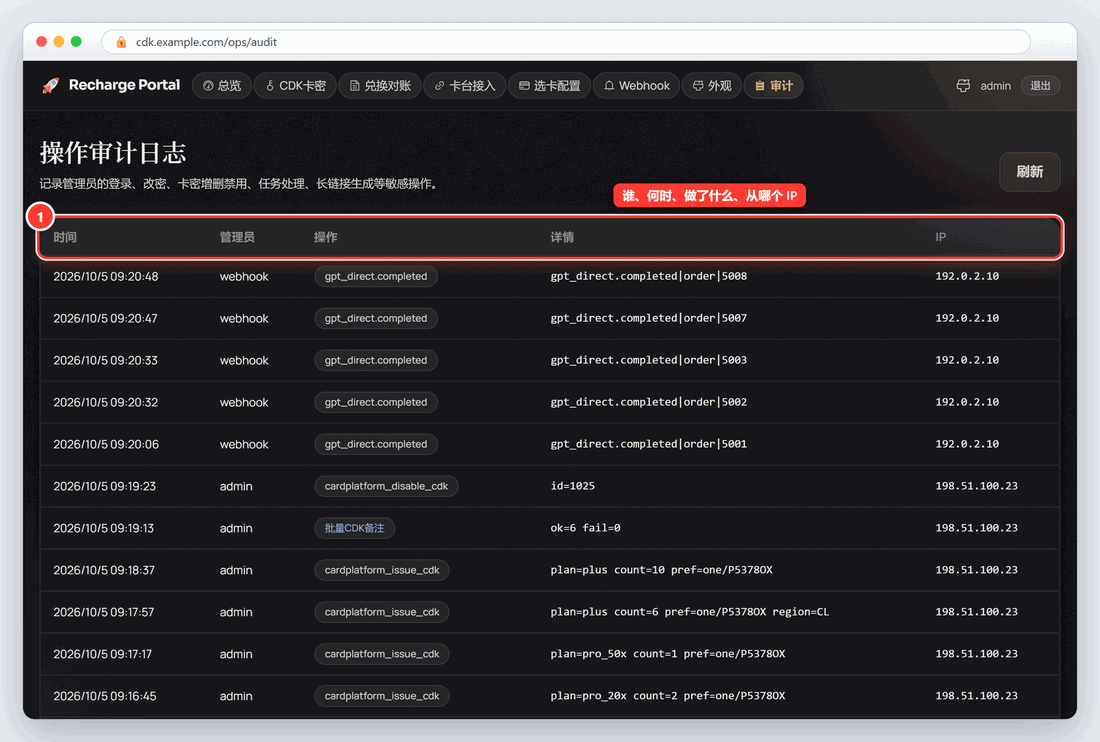The image size is (1100, 742).
Task: Click IP 192.0.2.10 in order 5001 row
Action: (x=967, y=444)
